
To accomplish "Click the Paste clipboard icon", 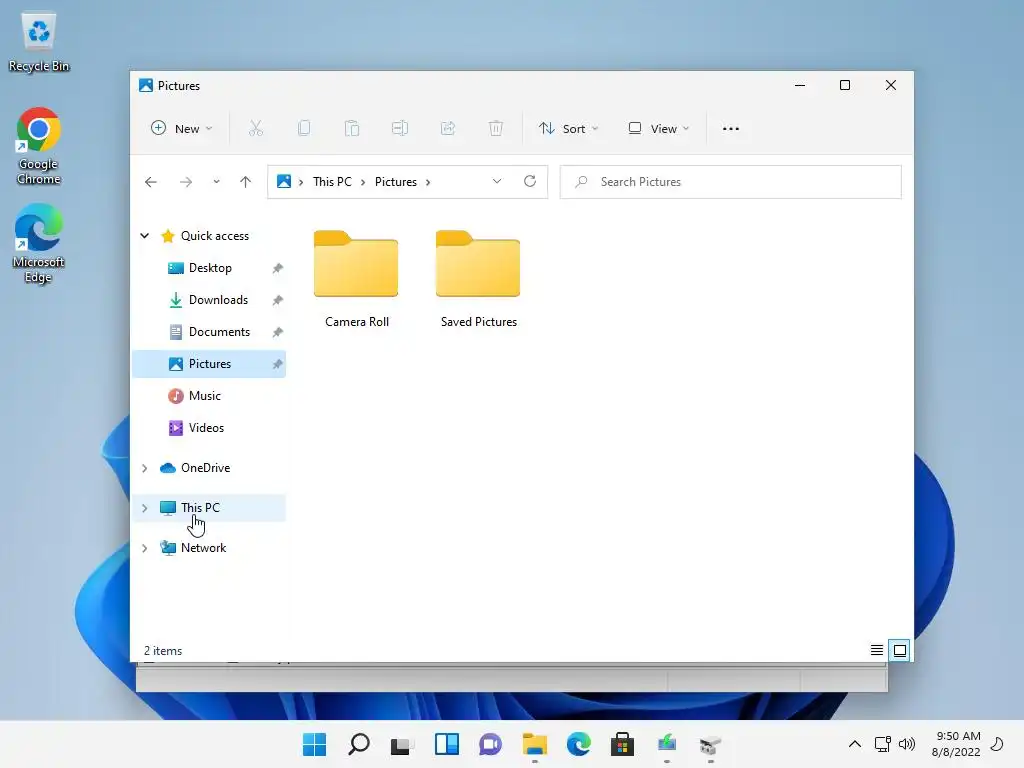I will (352, 129).
